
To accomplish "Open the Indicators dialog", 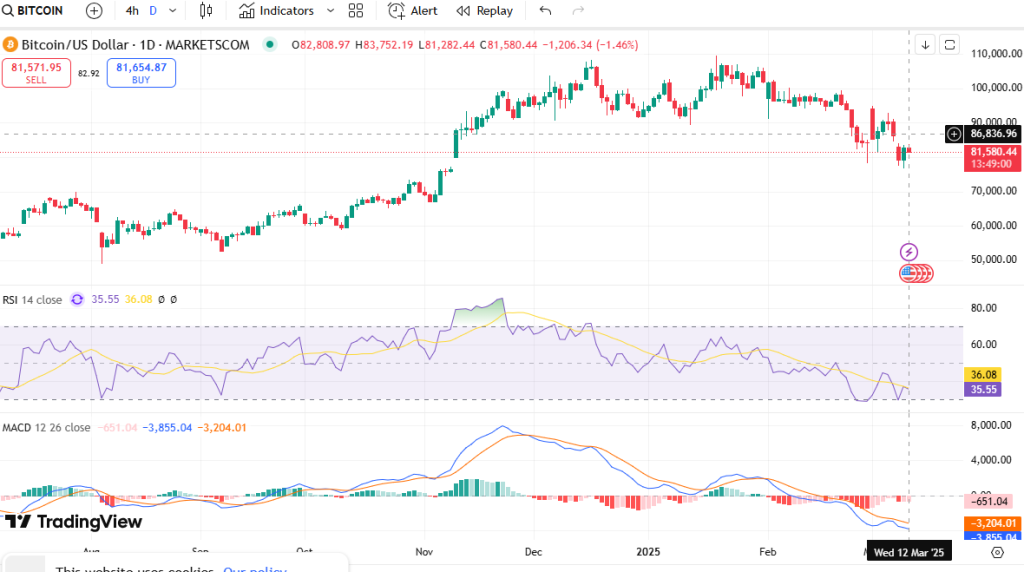I will coord(276,10).
